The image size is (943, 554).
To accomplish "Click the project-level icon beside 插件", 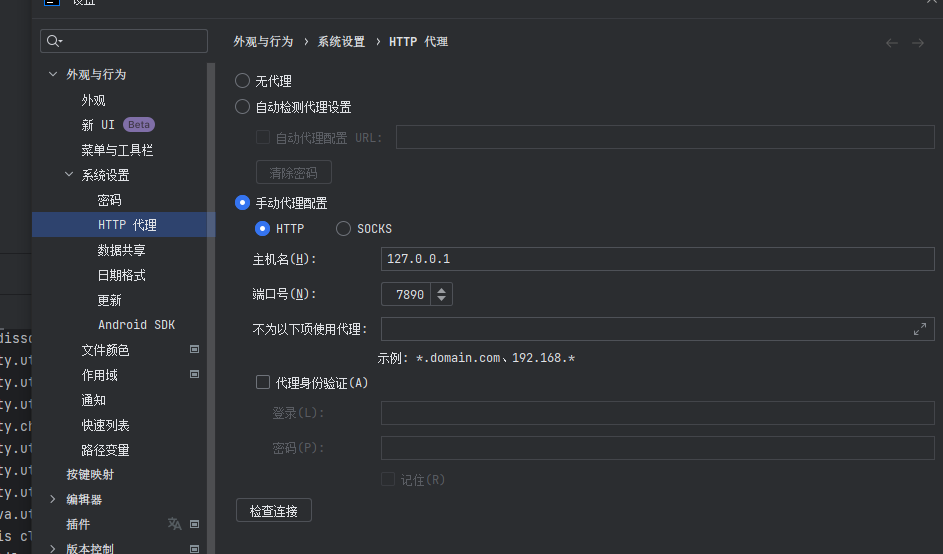I will tap(194, 524).
